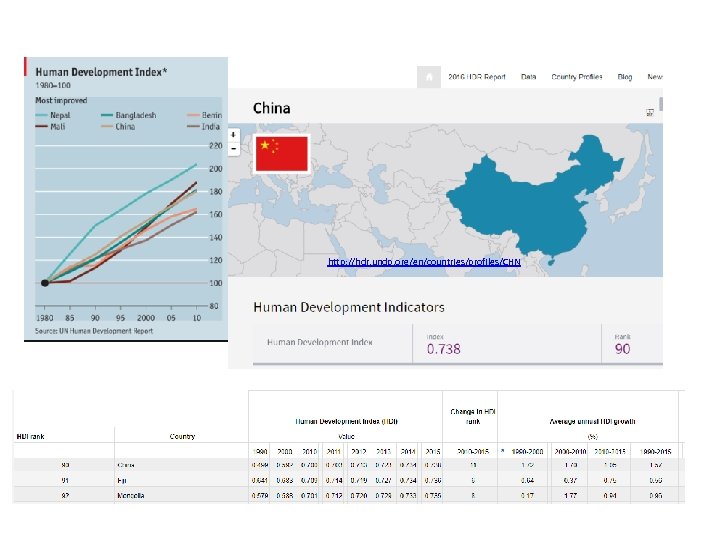Click the HDI rank column header
The height and width of the screenshot is (540, 720).
(x=30, y=436)
